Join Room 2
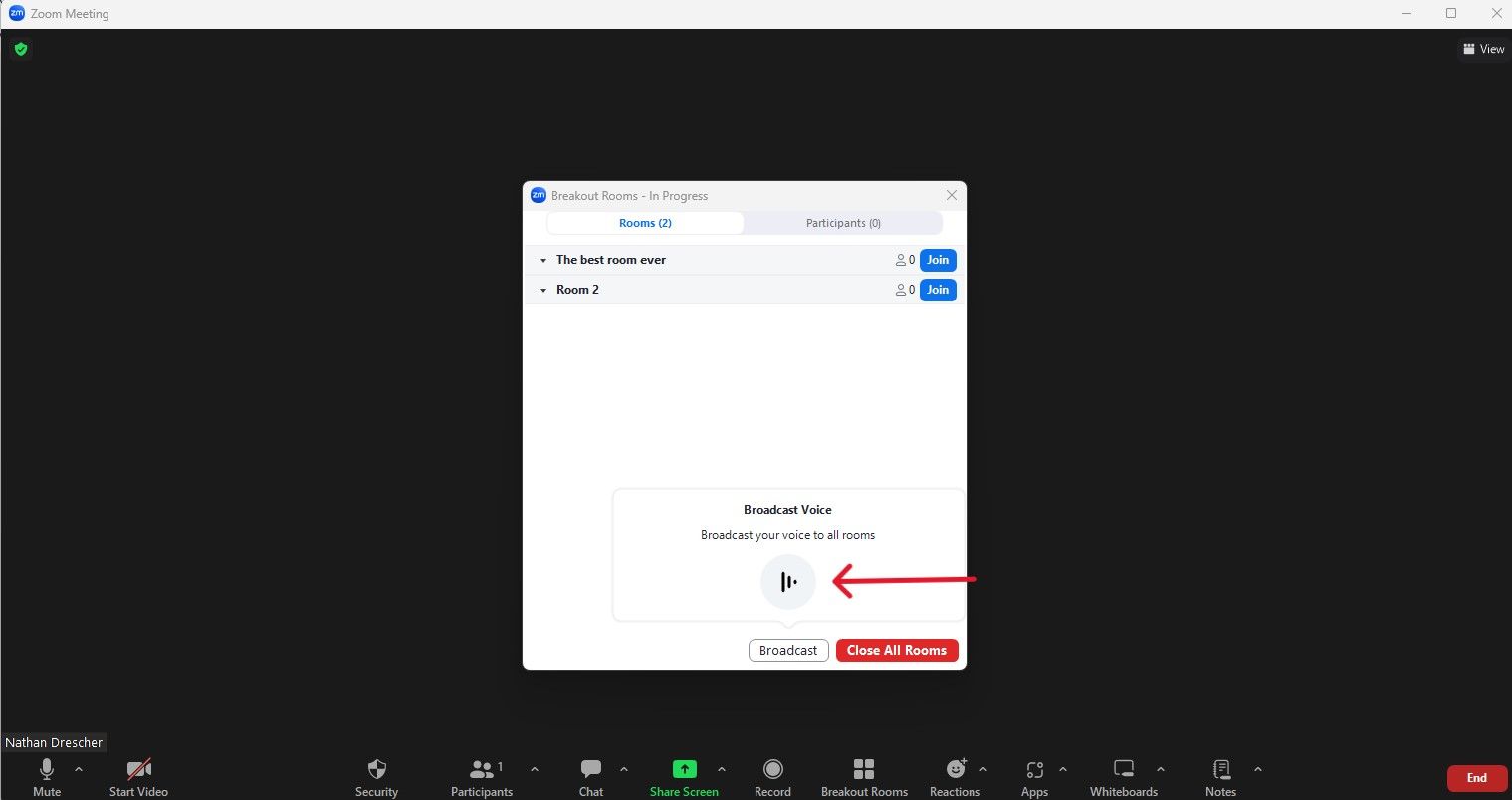The image size is (1512, 800). pyautogui.click(x=937, y=290)
